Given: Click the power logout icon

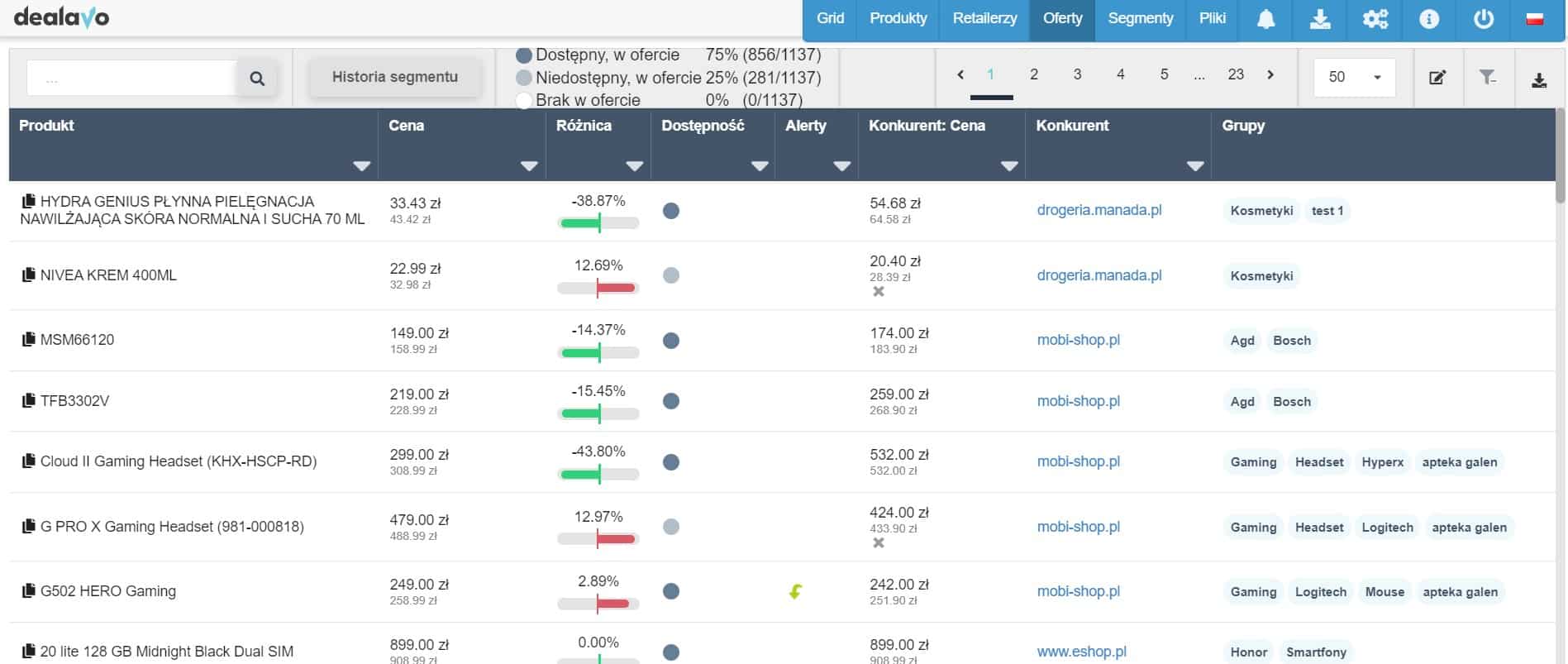Looking at the screenshot, I should 1484,19.
